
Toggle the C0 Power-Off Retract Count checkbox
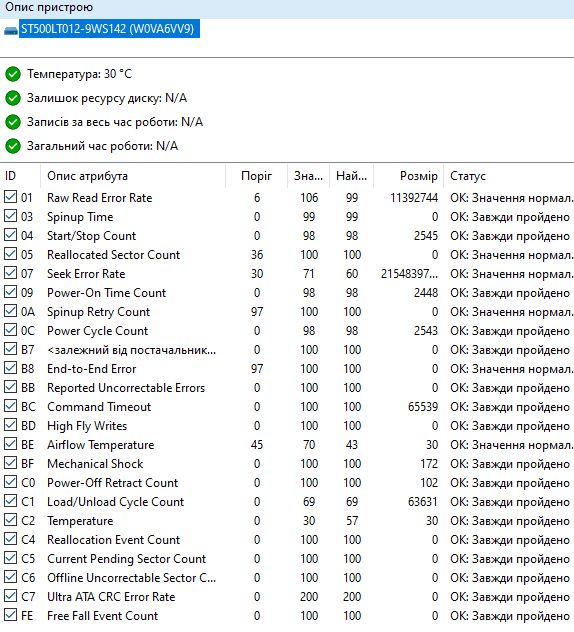10,482
